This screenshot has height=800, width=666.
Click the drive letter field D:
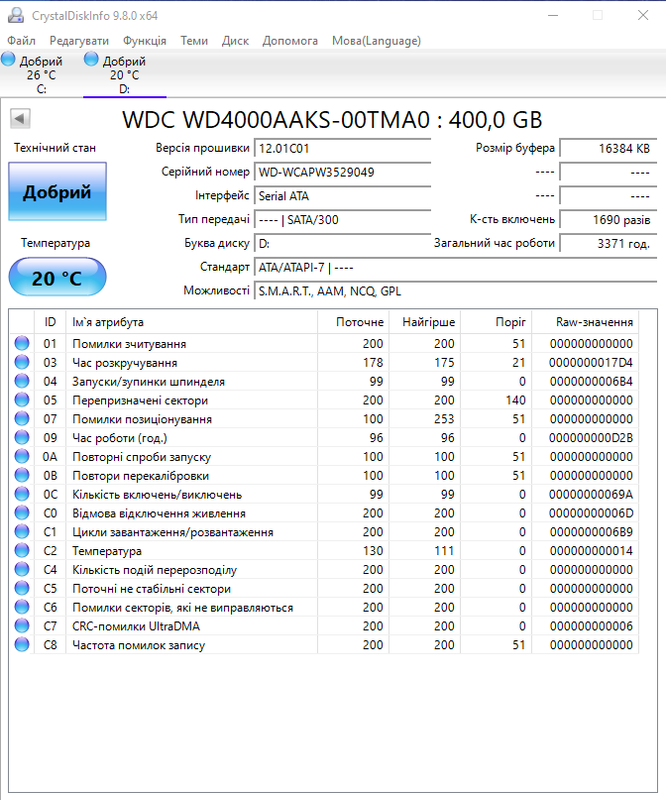342,244
